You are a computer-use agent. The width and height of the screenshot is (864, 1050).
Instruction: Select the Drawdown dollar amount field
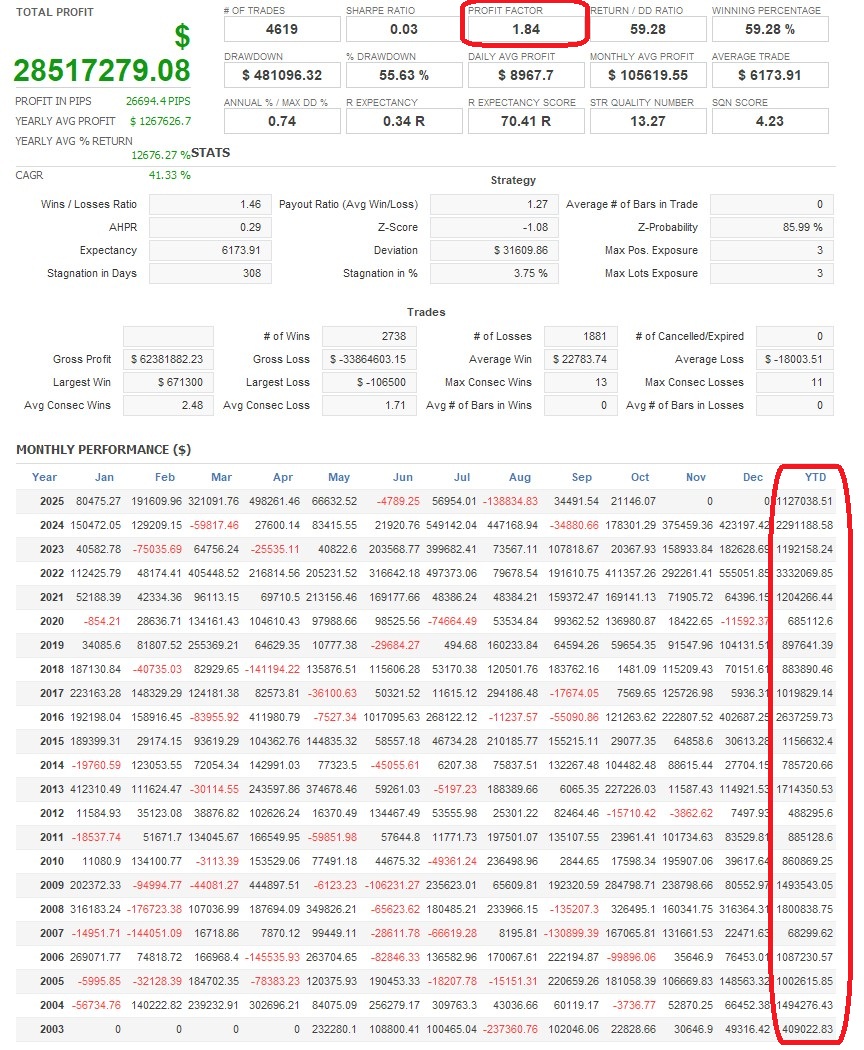pyautogui.click(x=282, y=75)
